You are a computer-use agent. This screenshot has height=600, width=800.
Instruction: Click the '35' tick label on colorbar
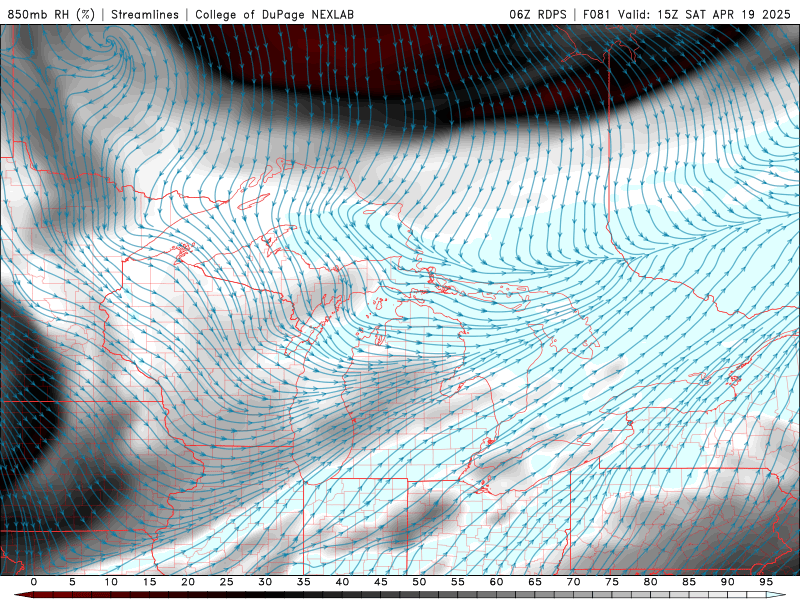(x=304, y=582)
